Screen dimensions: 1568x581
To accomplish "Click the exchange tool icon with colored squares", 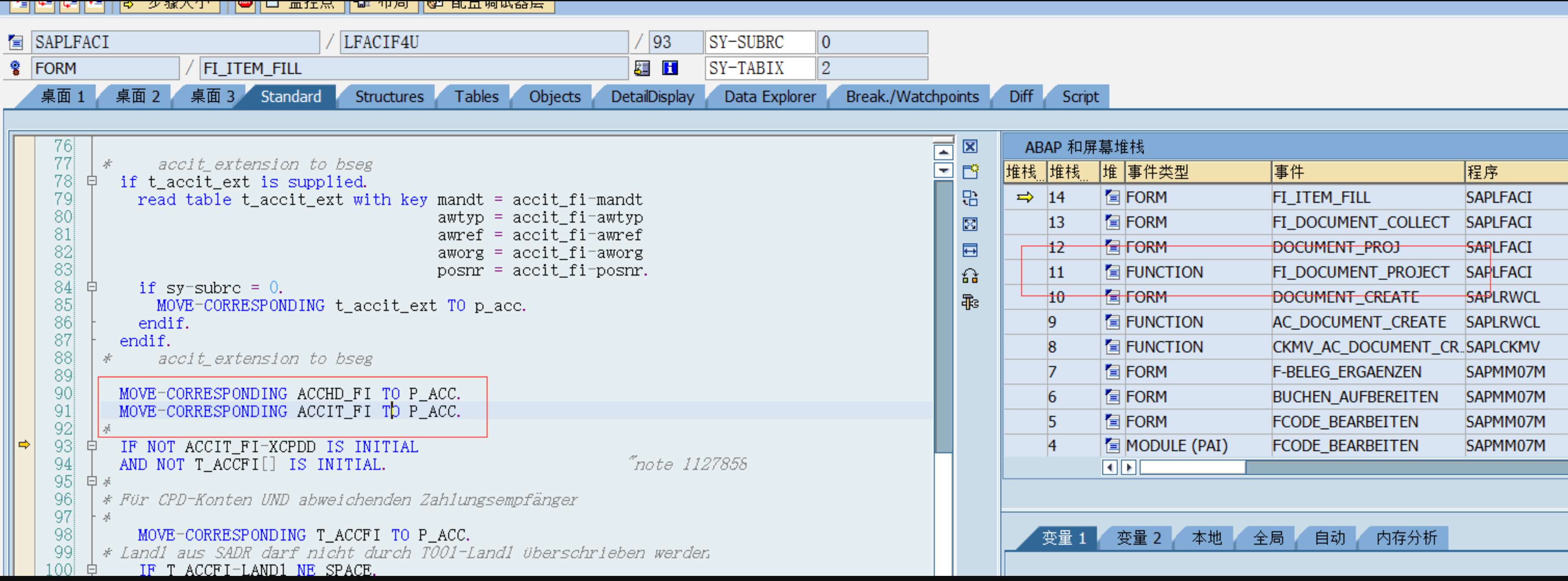I will click(970, 276).
